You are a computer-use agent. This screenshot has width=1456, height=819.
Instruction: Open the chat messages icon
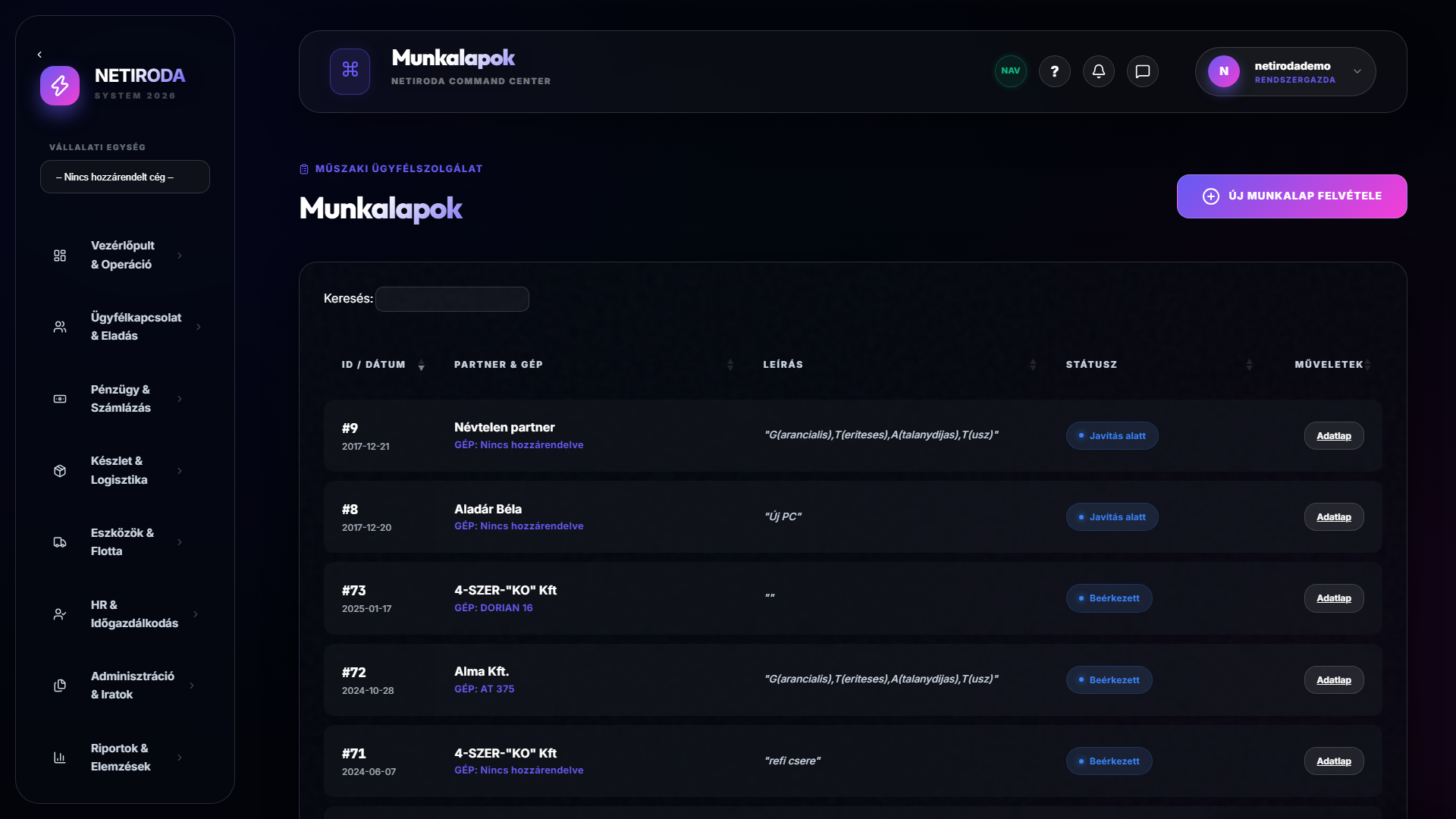(x=1142, y=71)
